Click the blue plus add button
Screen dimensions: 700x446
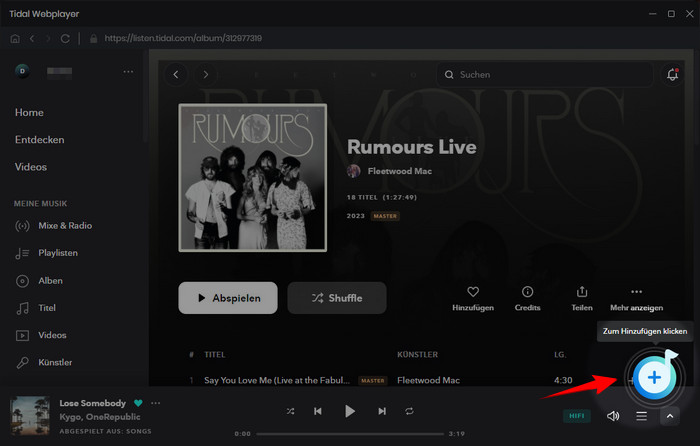pos(654,378)
